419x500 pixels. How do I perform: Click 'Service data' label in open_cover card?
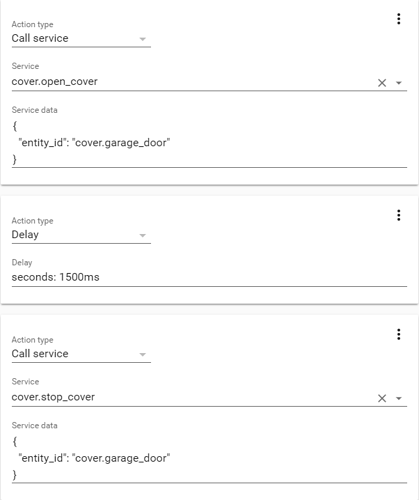(x=34, y=110)
